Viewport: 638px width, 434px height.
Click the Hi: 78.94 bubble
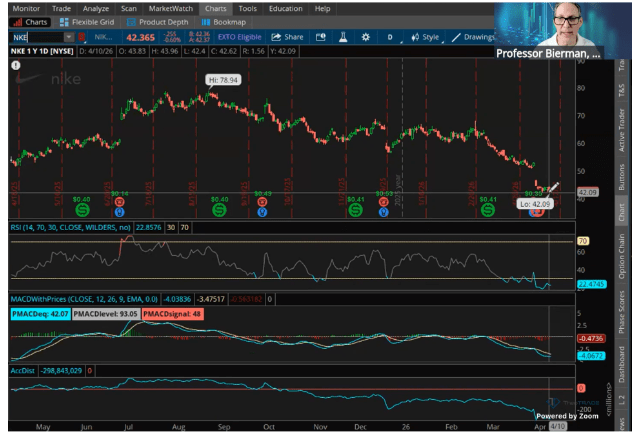tap(223, 80)
